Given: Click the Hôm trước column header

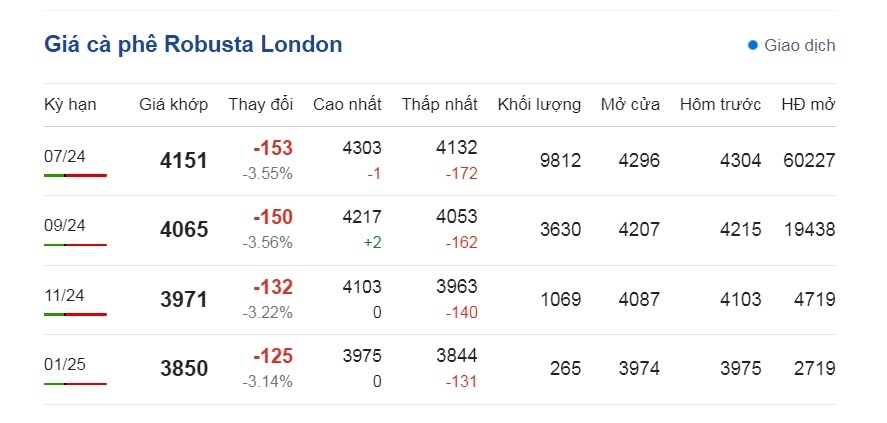Looking at the screenshot, I should (x=721, y=105).
